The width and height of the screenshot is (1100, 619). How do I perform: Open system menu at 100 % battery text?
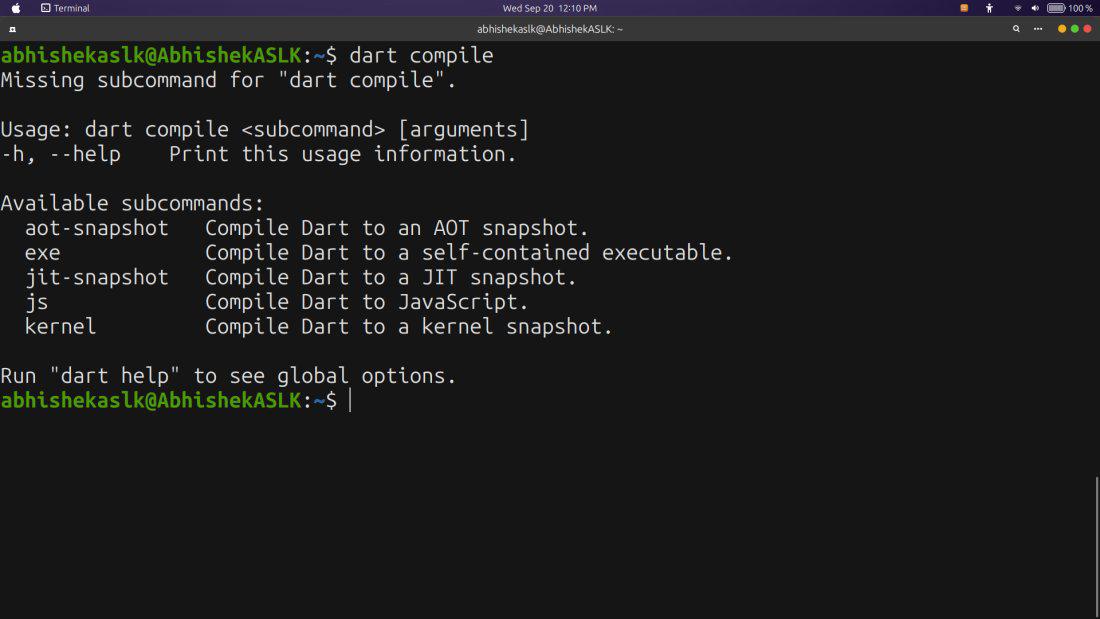pos(1080,8)
